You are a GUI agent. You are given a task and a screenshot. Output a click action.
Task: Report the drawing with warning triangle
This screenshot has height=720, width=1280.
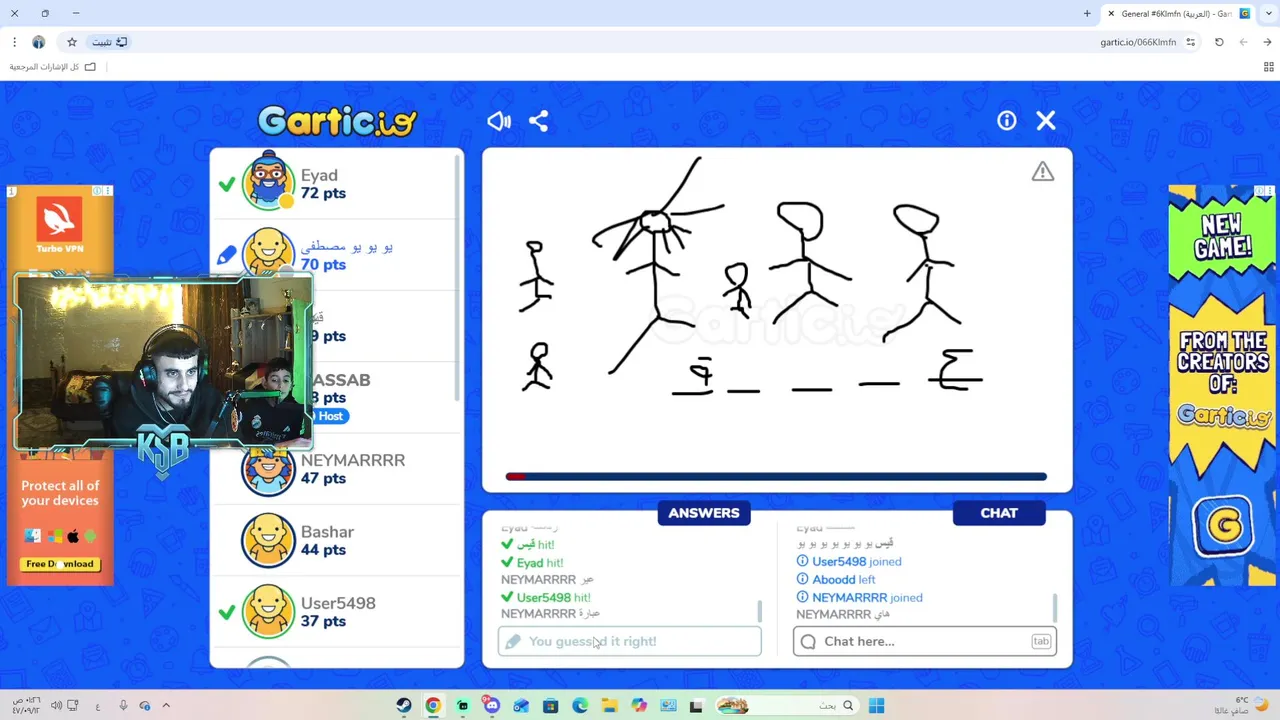1043,172
